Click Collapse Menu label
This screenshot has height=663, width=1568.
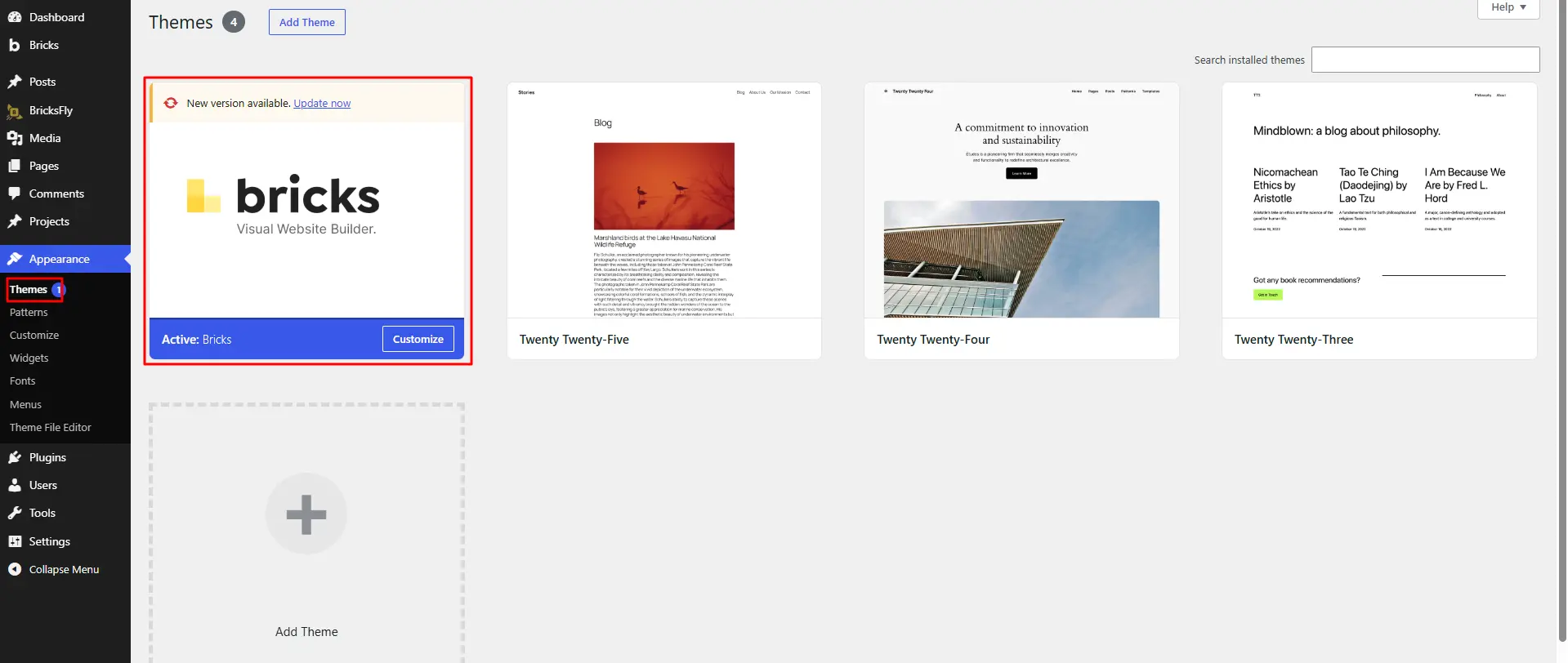point(64,569)
